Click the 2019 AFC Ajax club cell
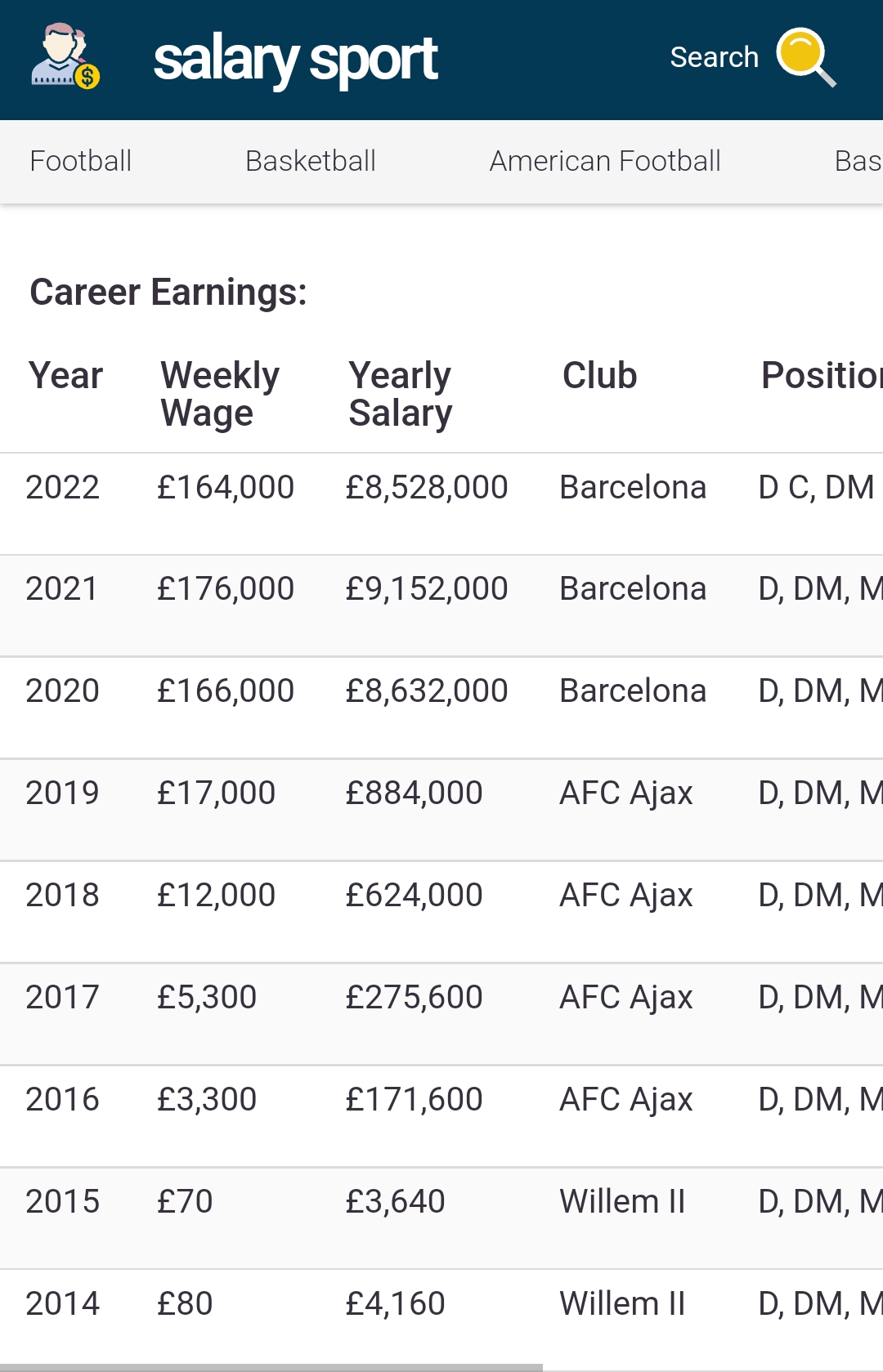This screenshot has height=1372, width=883. pos(625,793)
